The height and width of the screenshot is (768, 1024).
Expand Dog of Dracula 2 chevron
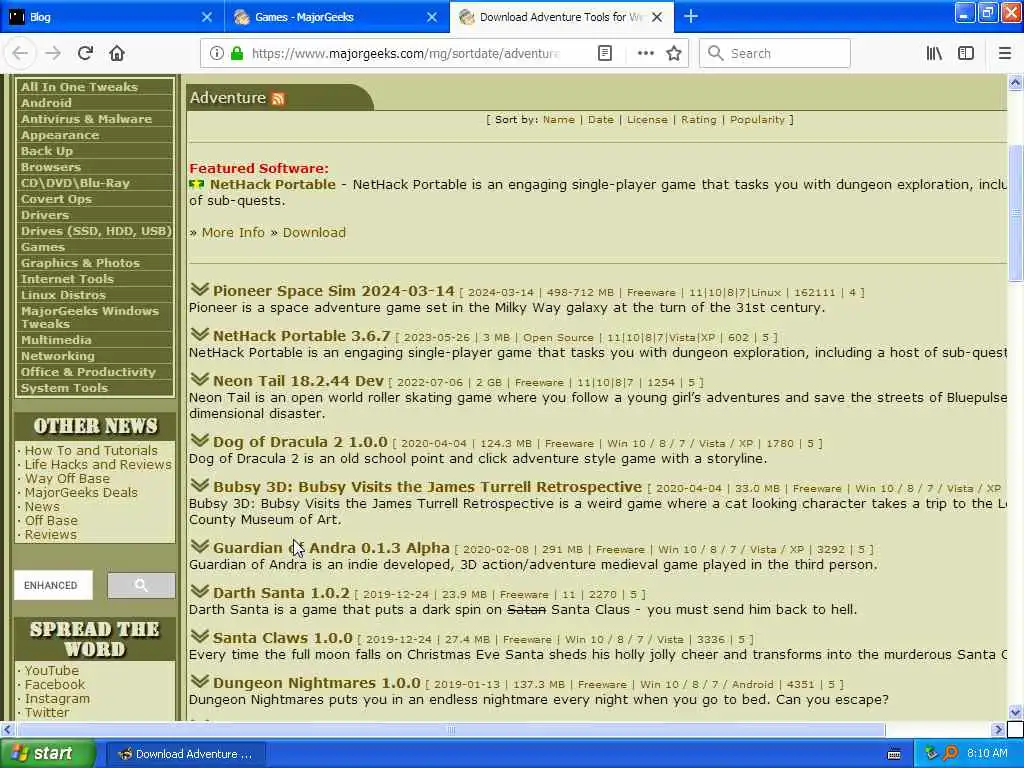(x=200, y=440)
